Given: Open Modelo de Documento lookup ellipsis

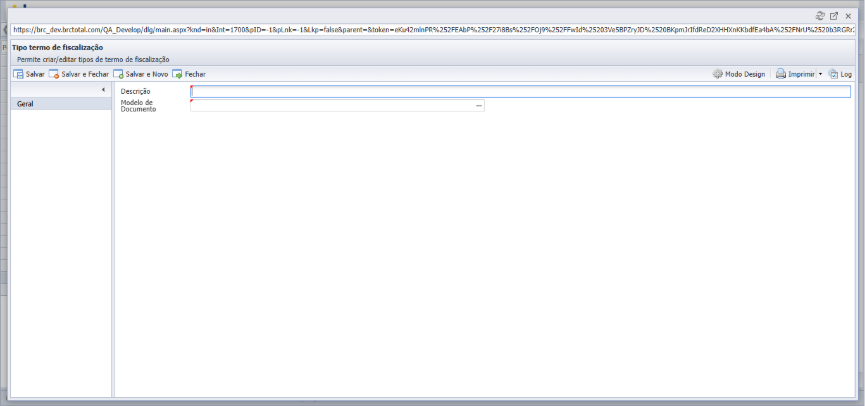Looking at the screenshot, I should [479, 105].
